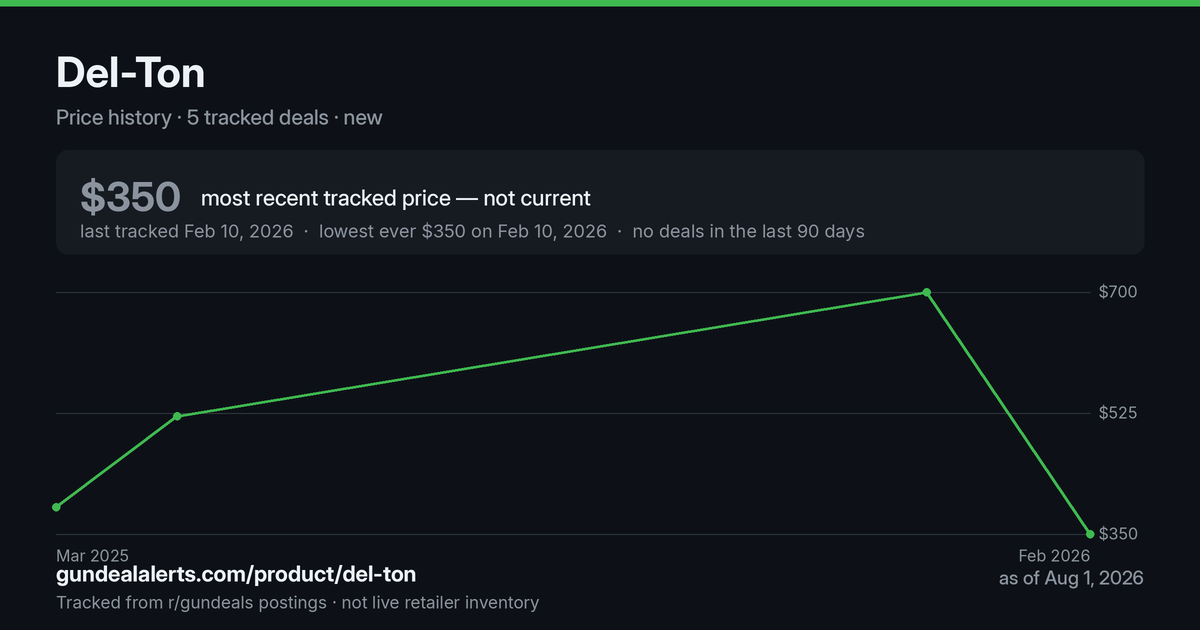Click the Del-Ton product title

click(x=131, y=74)
